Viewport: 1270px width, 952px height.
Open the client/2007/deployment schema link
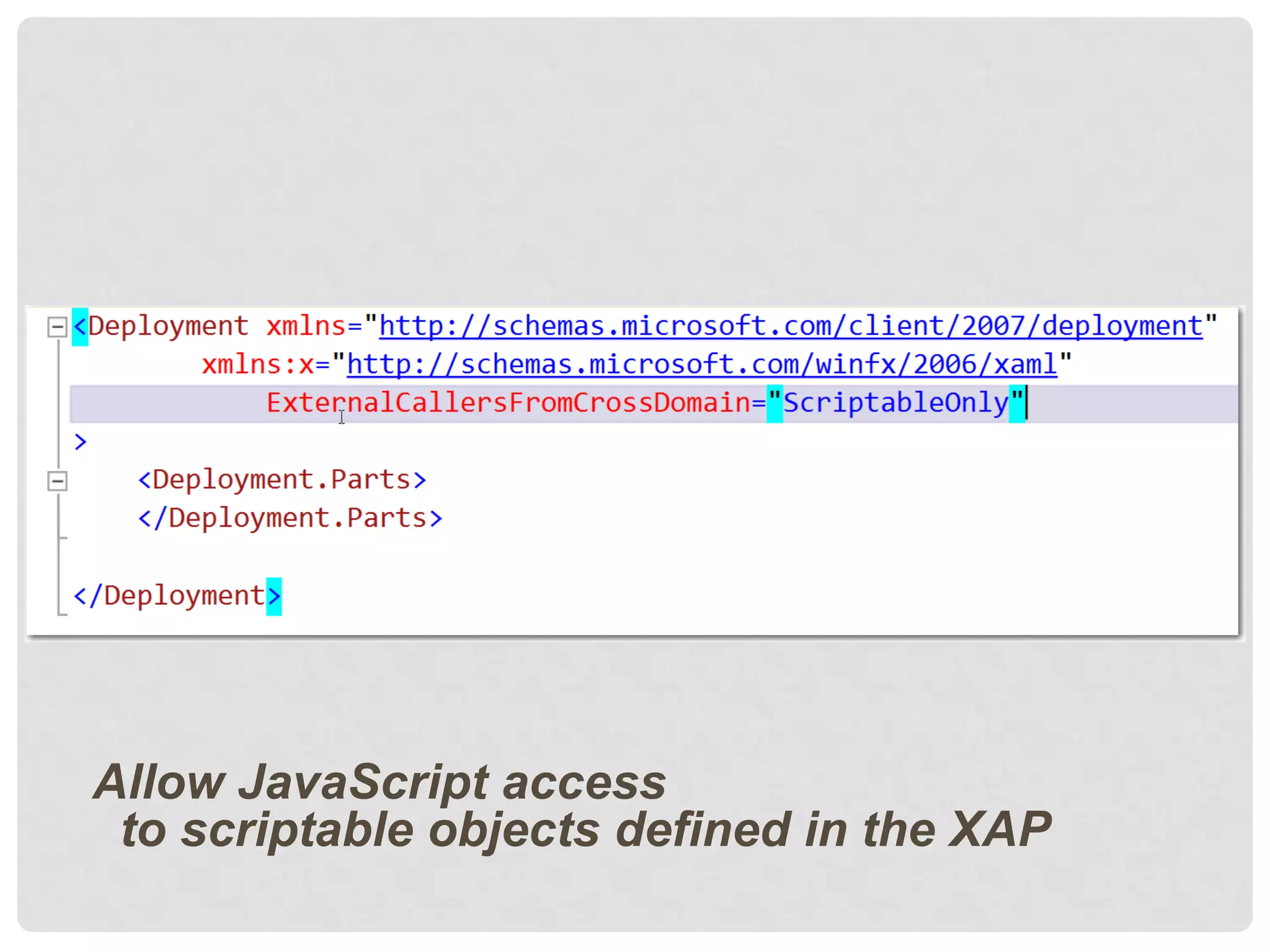pos(791,327)
